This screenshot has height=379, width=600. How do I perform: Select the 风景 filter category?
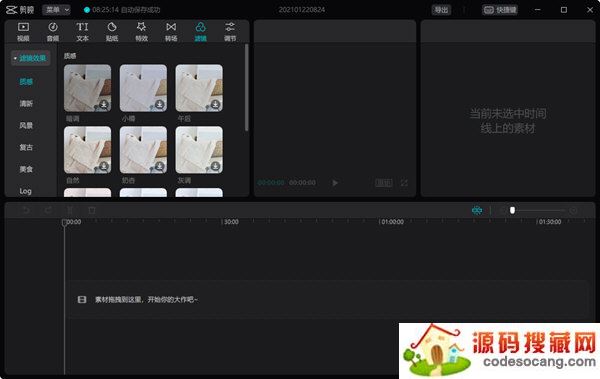(x=26, y=125)
